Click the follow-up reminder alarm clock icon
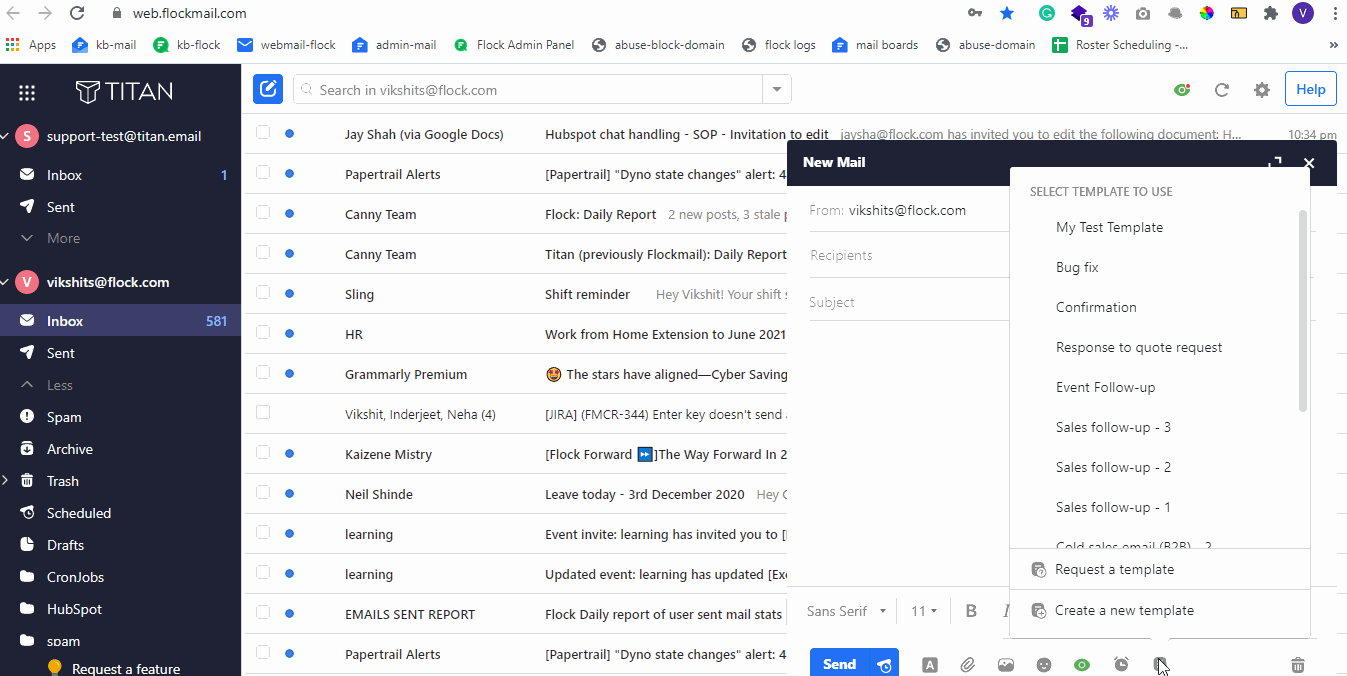Screen dimensions: 1347x676 pyautogui.click(x=1121, y=665)
